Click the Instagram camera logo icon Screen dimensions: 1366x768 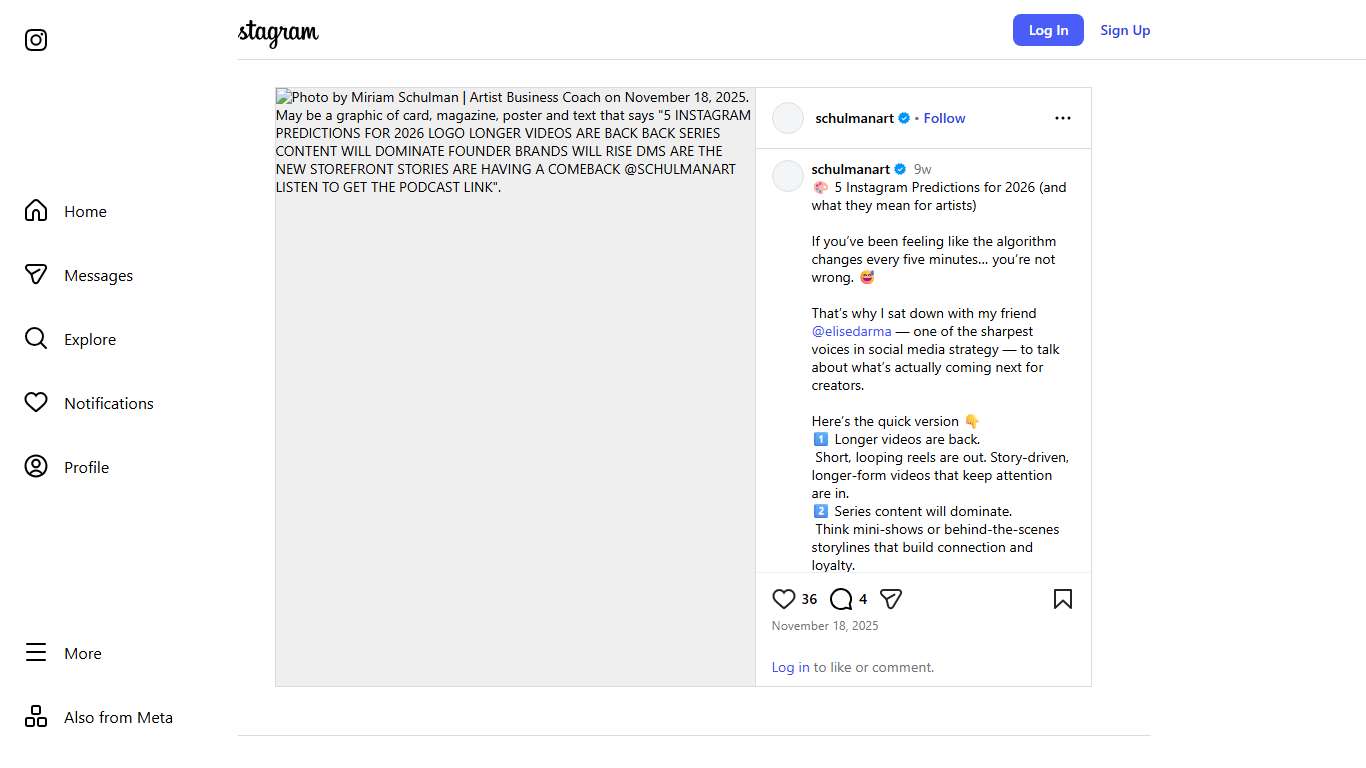point(36,40)
